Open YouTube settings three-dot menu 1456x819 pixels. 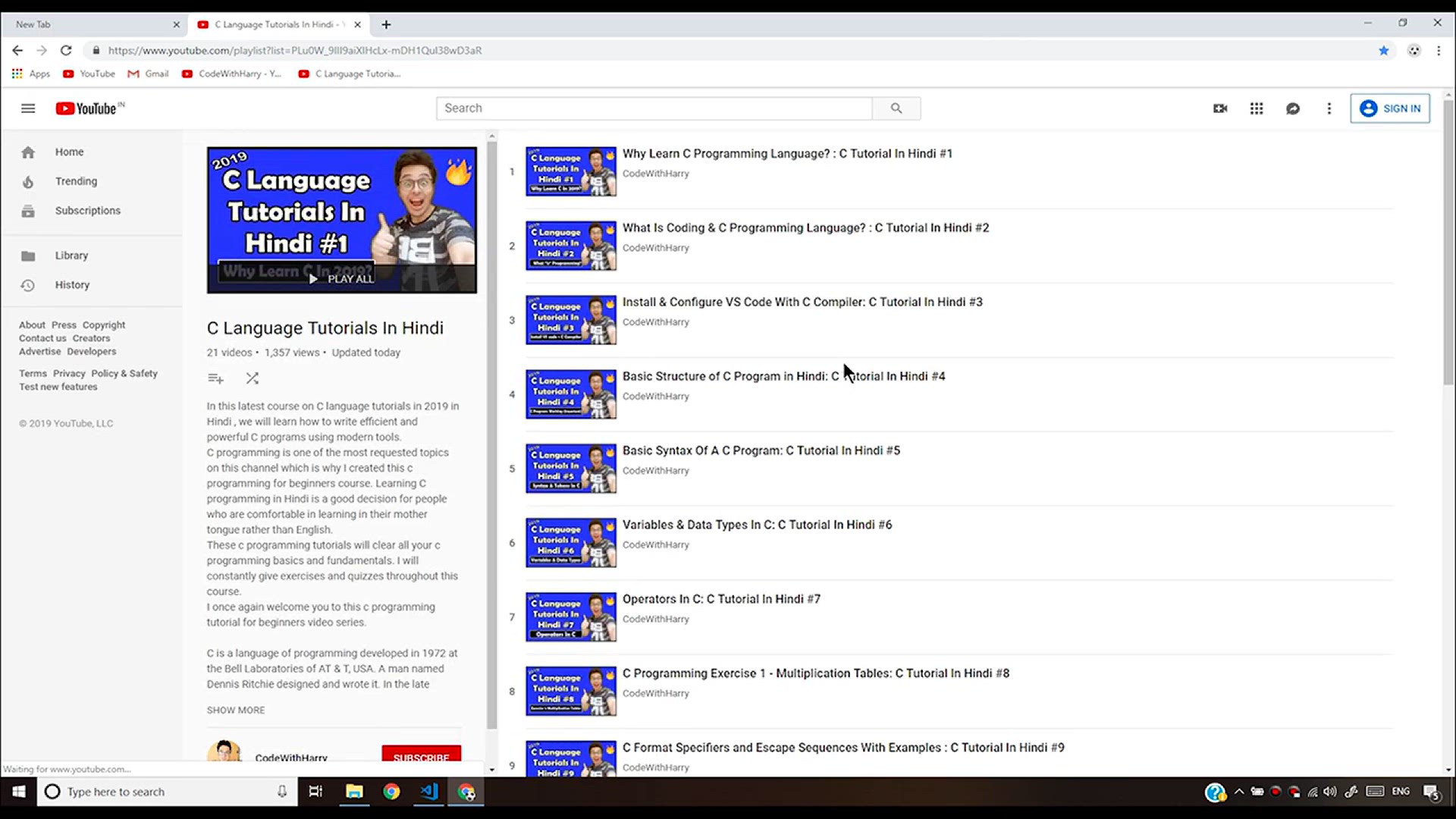point(1329,108)
